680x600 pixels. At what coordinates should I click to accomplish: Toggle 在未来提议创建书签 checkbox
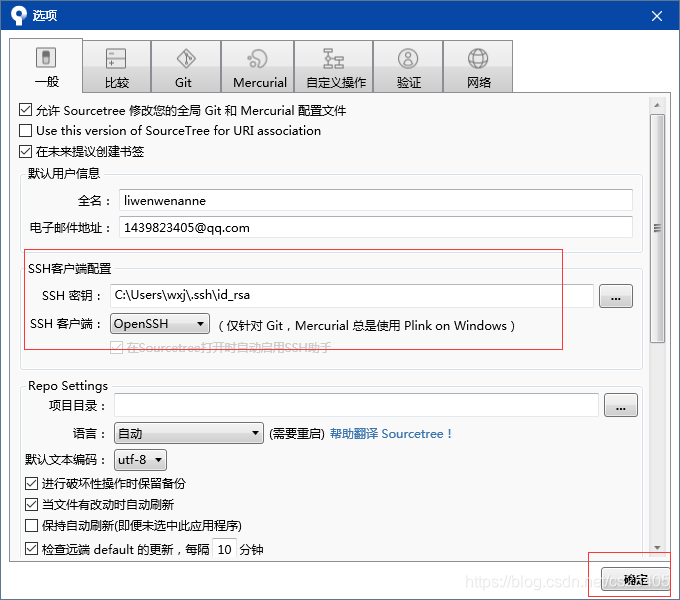pyautogui.click(x=26, y=151)
